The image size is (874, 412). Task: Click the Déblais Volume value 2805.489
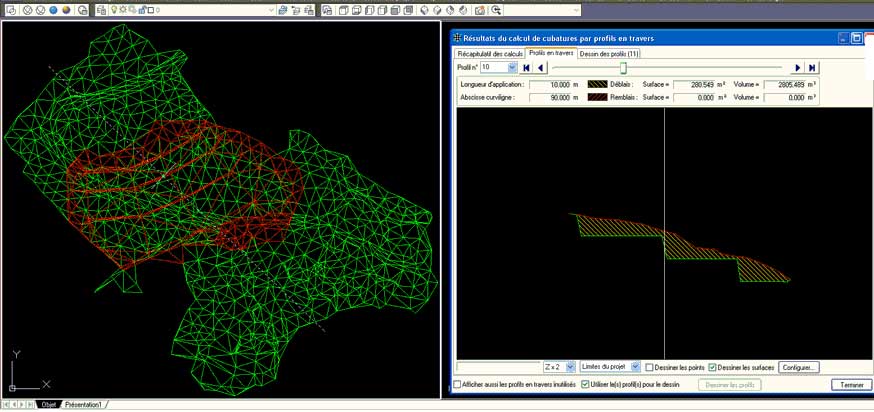[785, 85]
